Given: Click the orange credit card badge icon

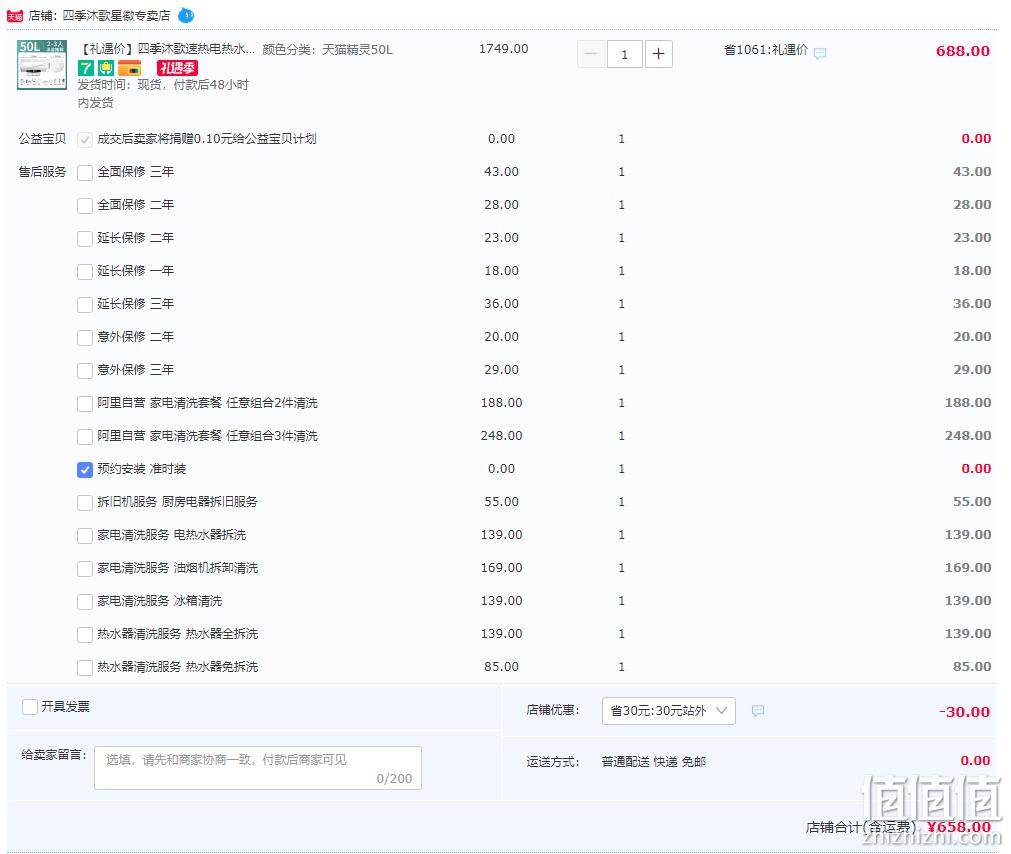Looking at the screenshot, I should pyautogui.click(x=129, y=68).
